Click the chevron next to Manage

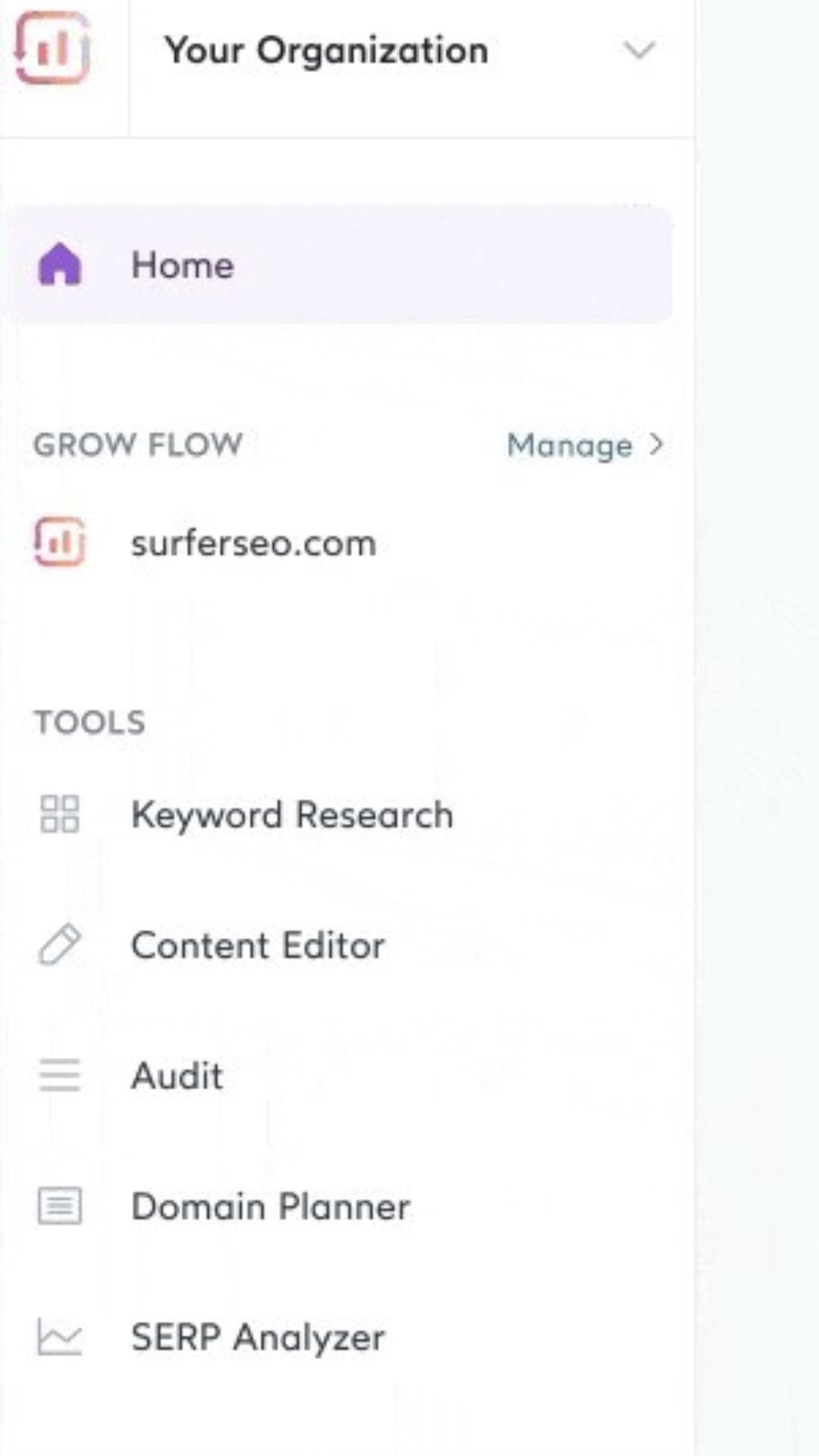tap(657, 444)
